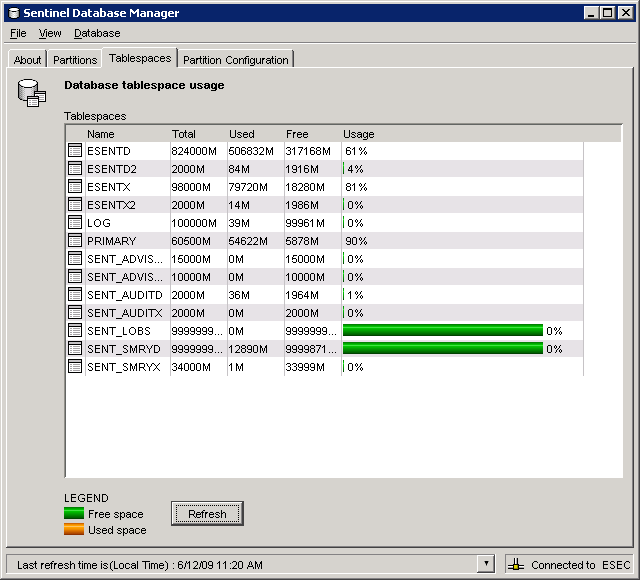Click the SENT_SMRYD tablespace row icon
The image size is (640, 580).
point(75,348)
